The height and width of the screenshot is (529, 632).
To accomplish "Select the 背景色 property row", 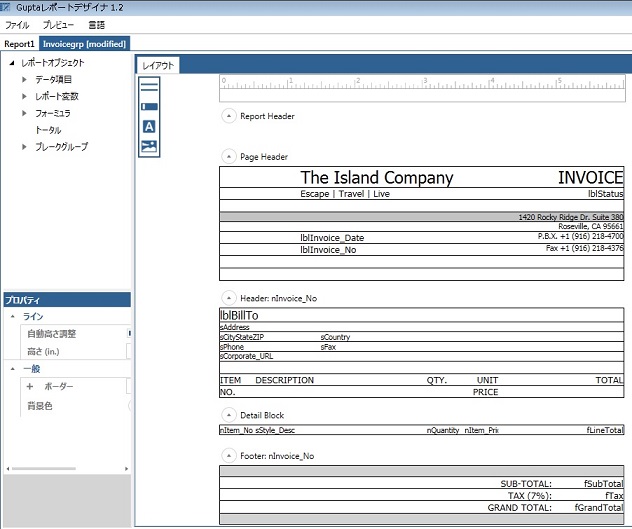I will 76,406.
